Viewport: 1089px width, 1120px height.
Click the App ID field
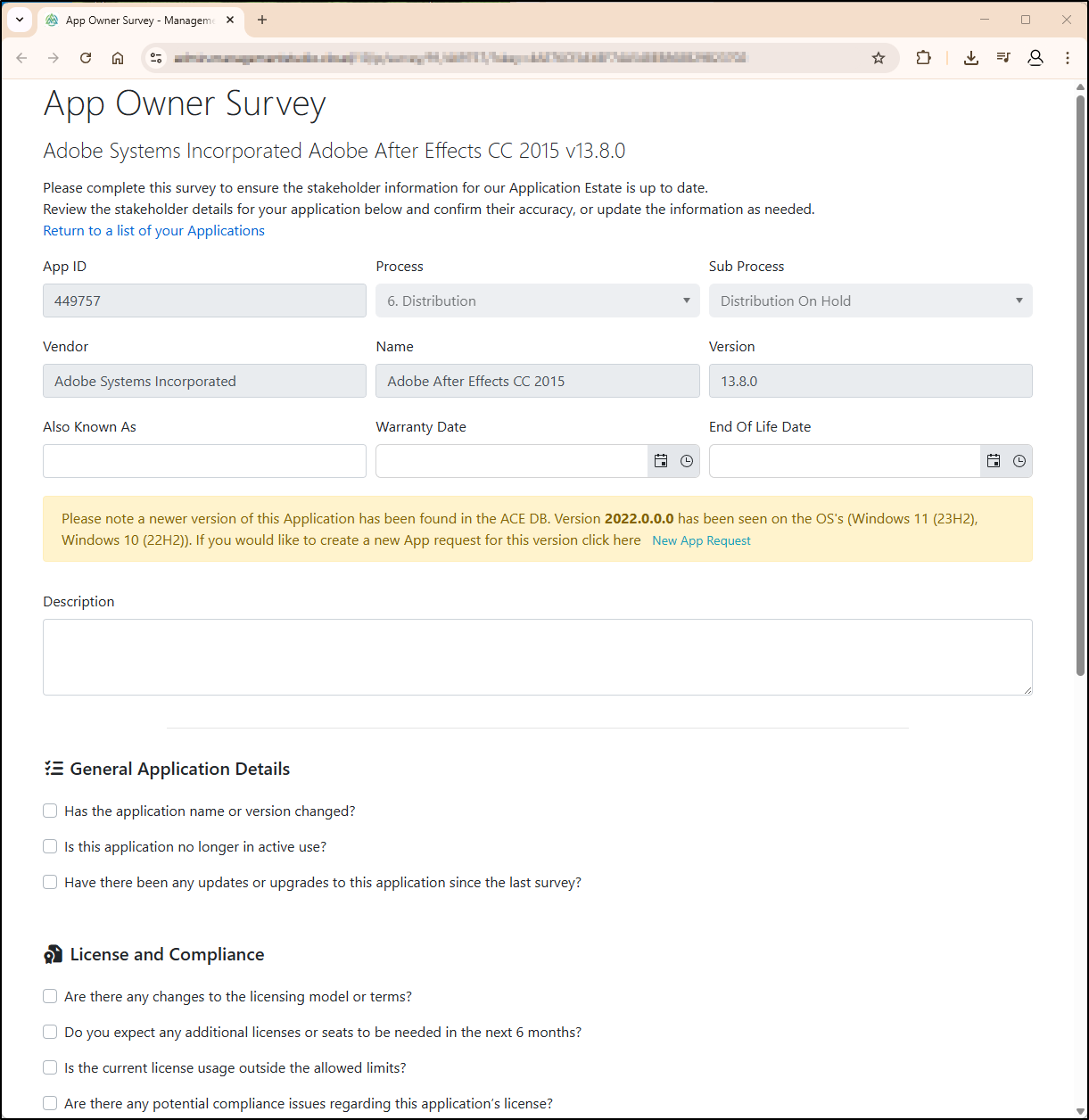(204, 301)
